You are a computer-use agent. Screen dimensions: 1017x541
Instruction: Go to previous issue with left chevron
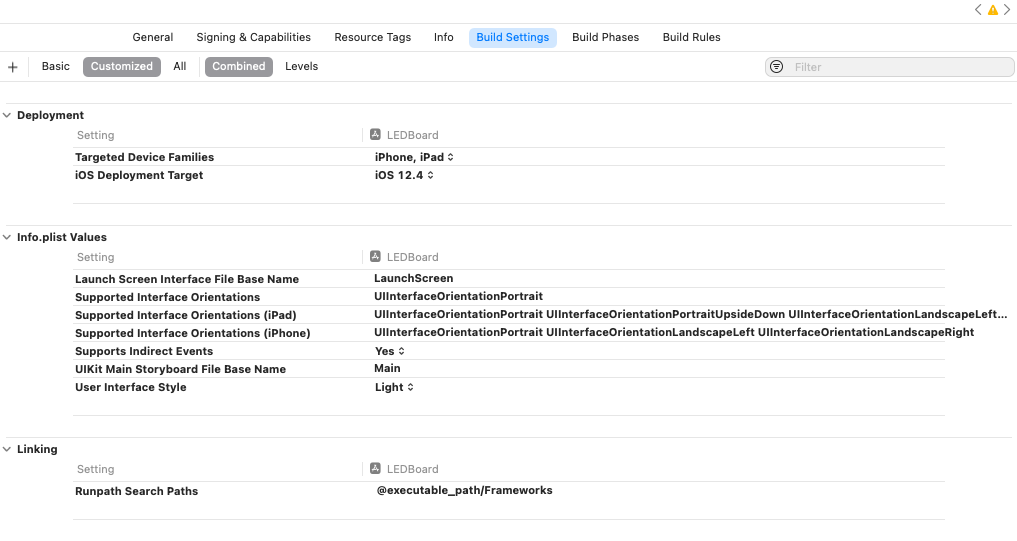pos(978,10)
